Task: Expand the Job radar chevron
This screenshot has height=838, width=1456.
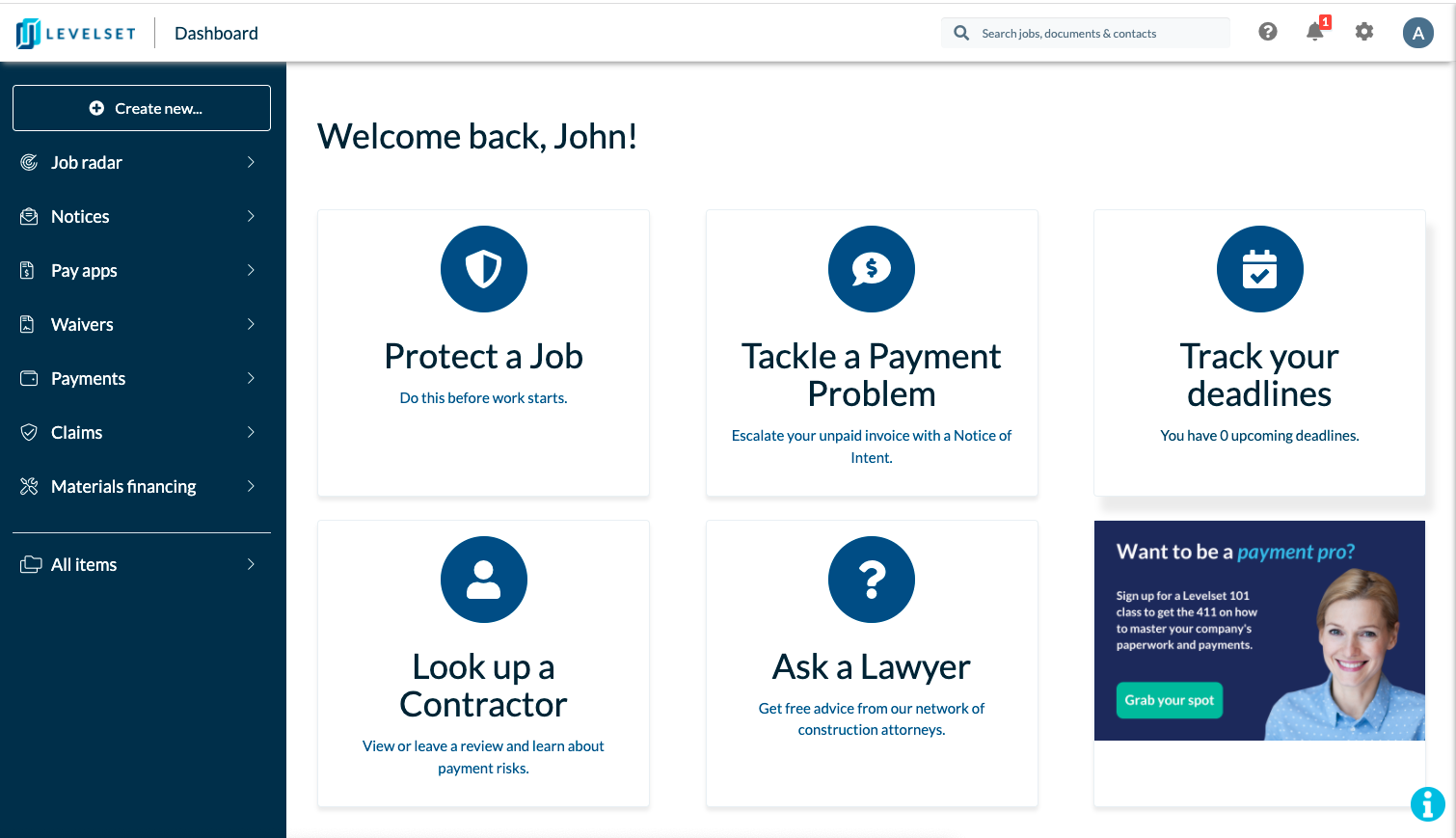Action: pos(251,162)
